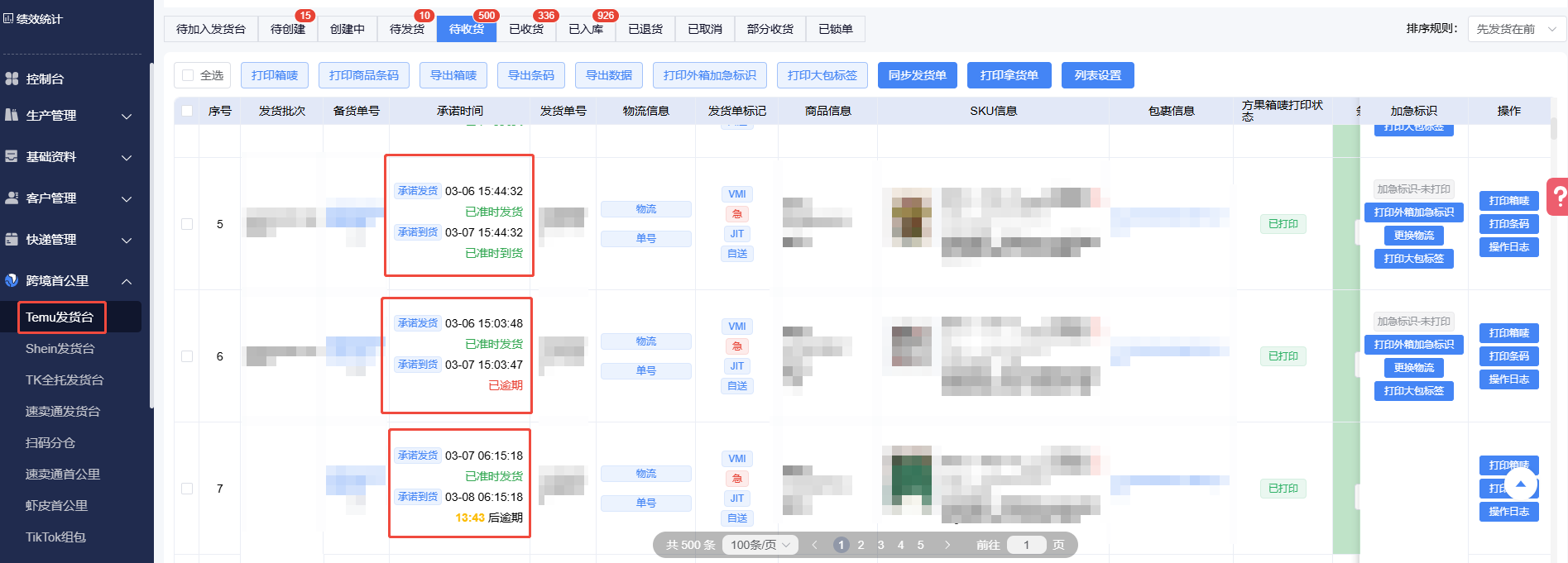Viewport: 1568px width, 563px height.
Task: Click the red help question-mark icon
Action: (1558, 197)
